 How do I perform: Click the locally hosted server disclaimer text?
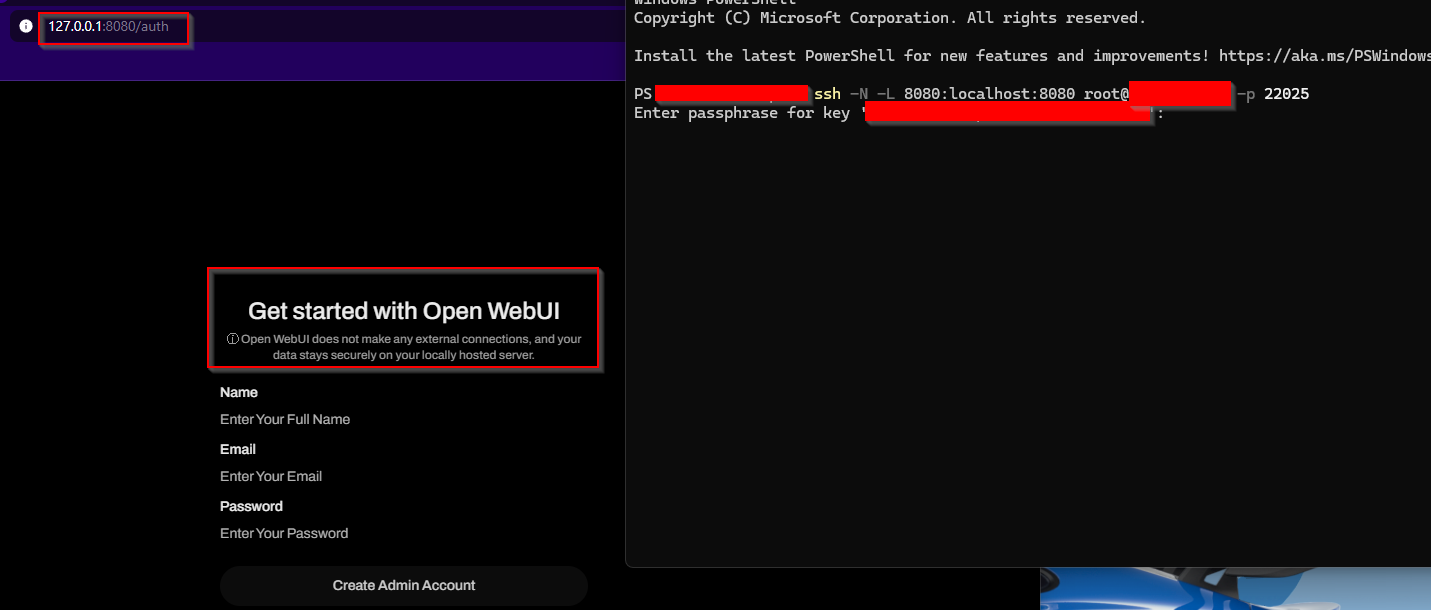tap(403, 355)
